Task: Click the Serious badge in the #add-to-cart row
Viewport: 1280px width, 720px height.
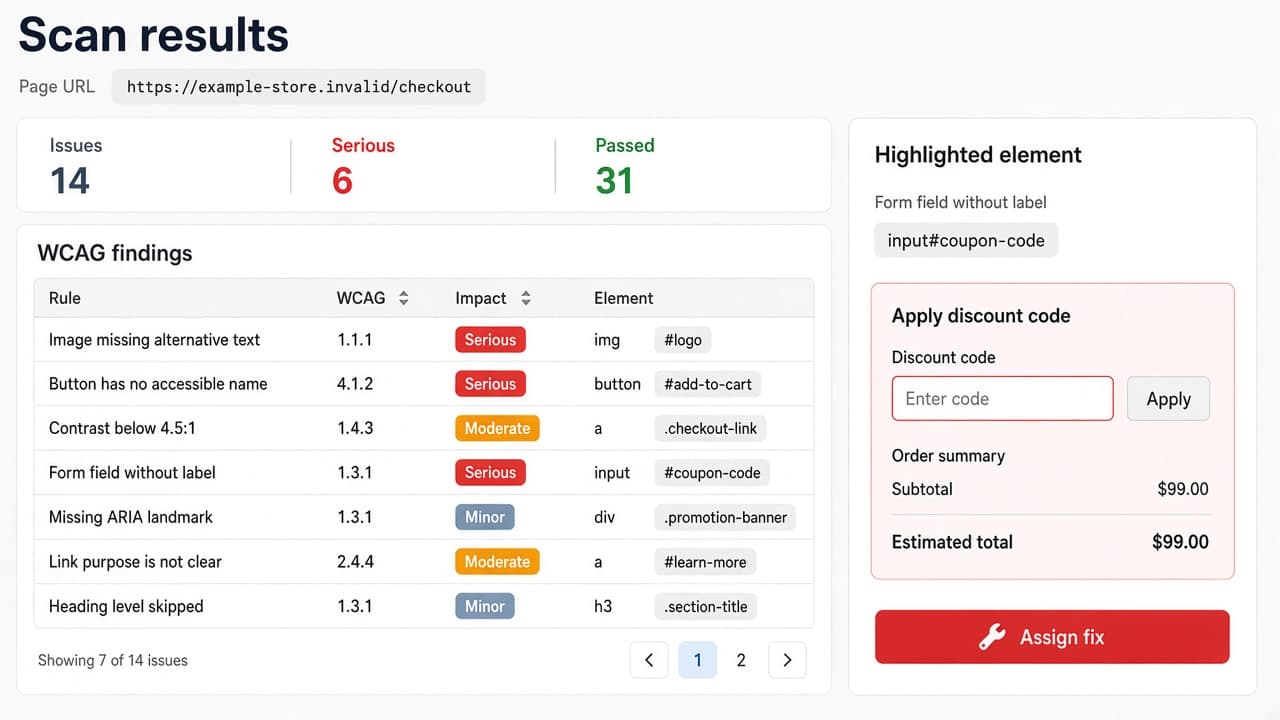Action: coord(490,384)
